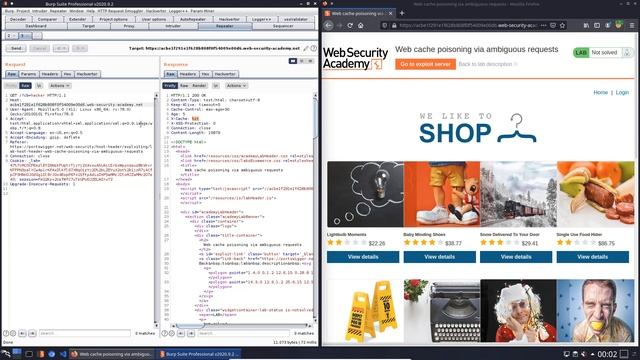This screenshot has height=360, width=640.
Task: Open the response Actions dropdown
Action: pos(236,86)
